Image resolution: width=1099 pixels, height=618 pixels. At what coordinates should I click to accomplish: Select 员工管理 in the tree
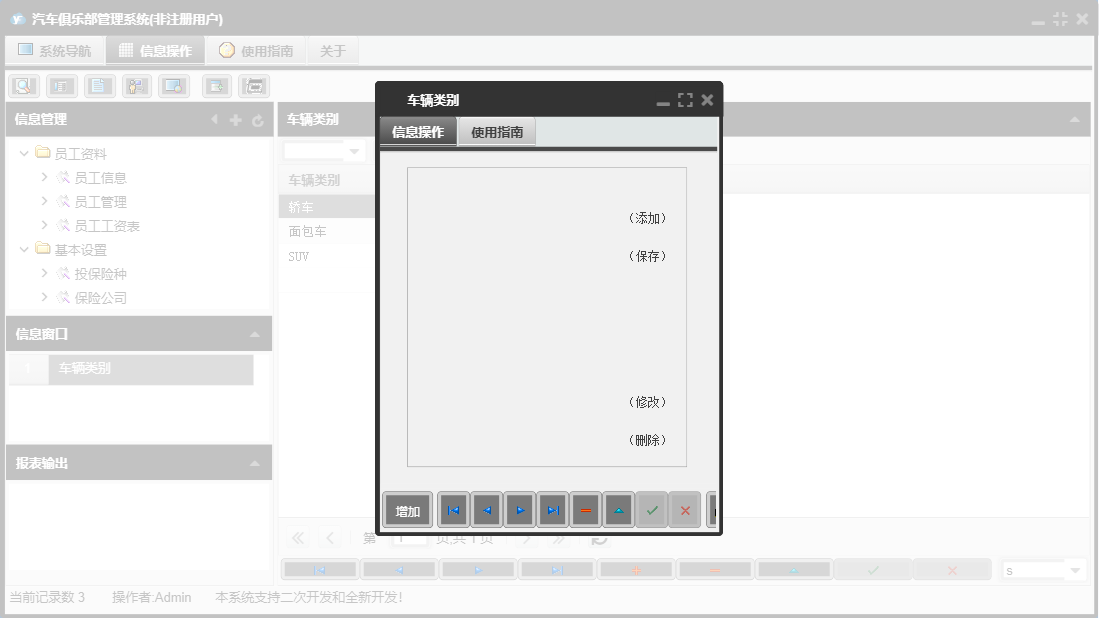click(100, 202)
